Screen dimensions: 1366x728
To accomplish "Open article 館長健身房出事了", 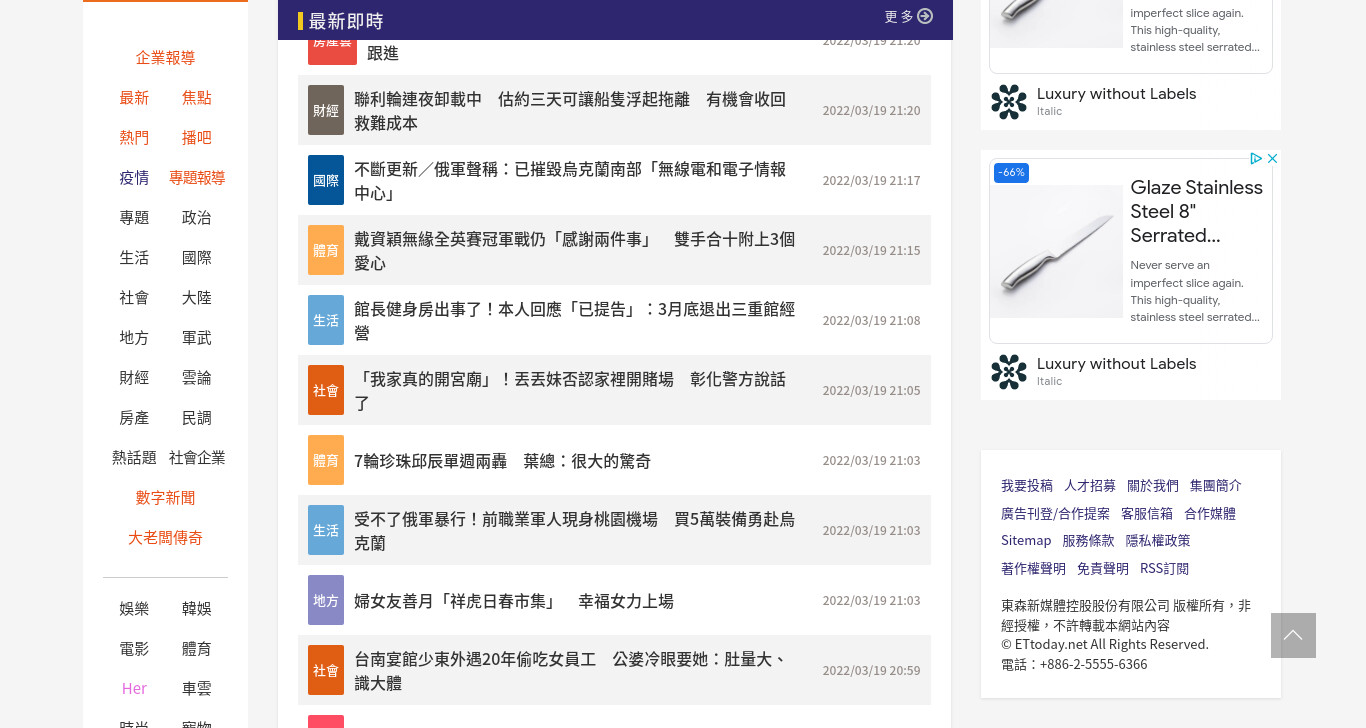I will (x=575, y=321).
